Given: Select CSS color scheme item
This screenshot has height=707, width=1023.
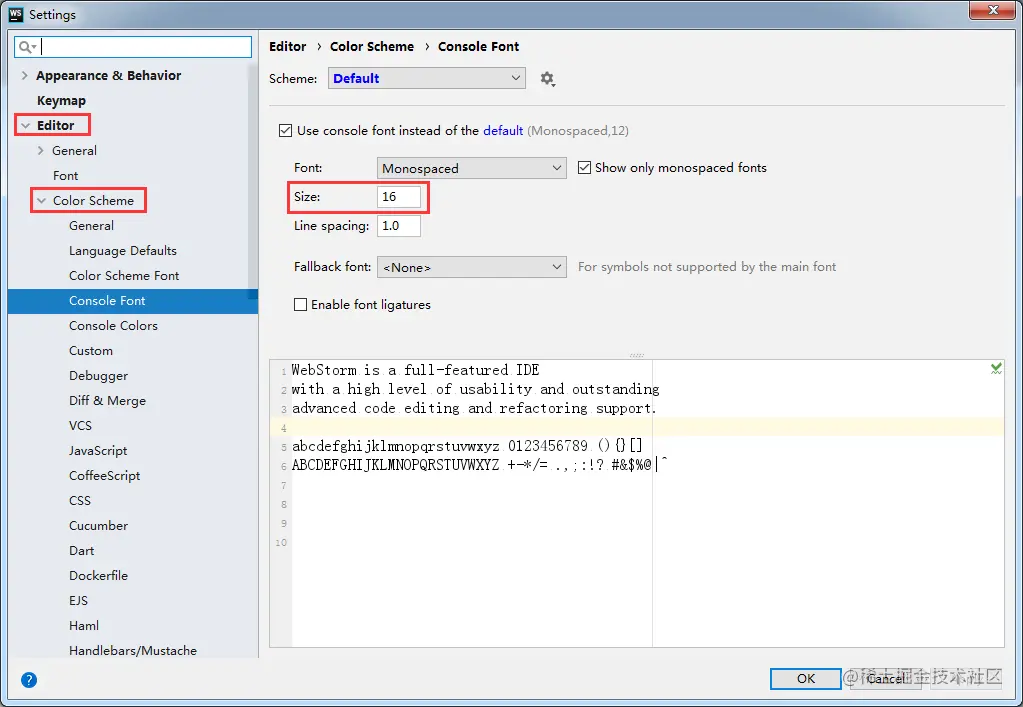Looking at the screenshot, I should point(80,501).
